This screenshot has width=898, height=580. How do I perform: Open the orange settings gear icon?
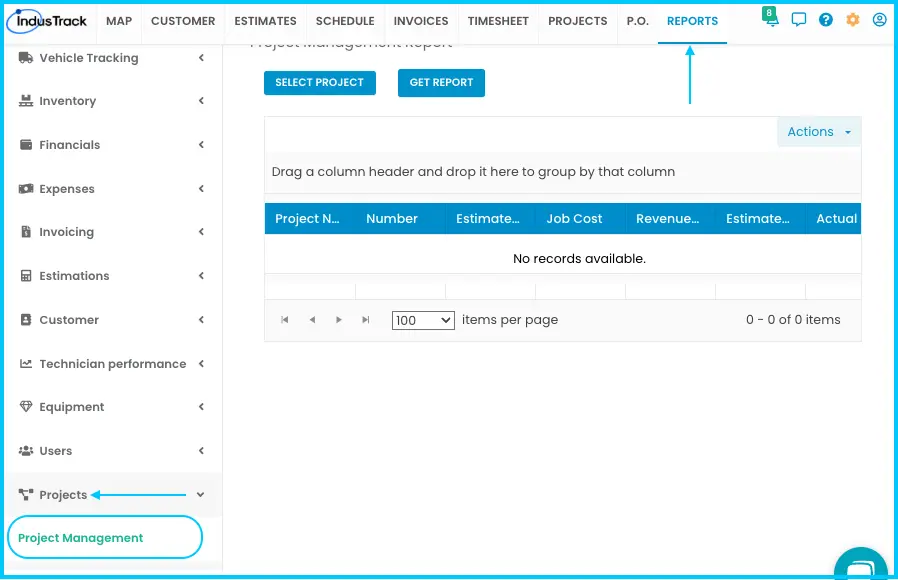[853, 20]
